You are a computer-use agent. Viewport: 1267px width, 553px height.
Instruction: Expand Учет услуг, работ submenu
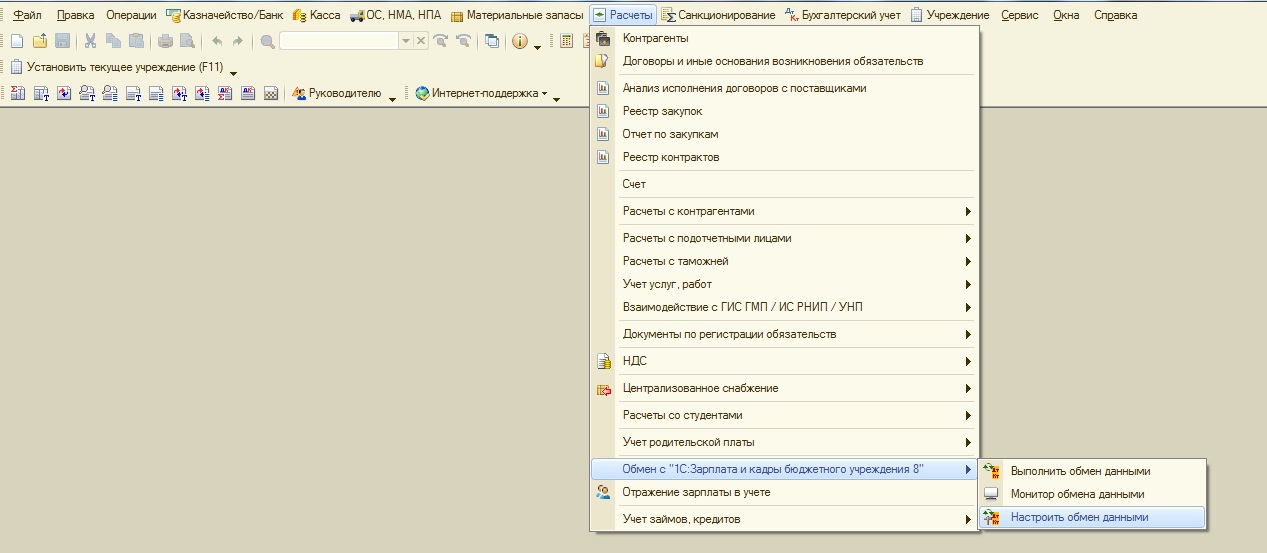(785, 284)
